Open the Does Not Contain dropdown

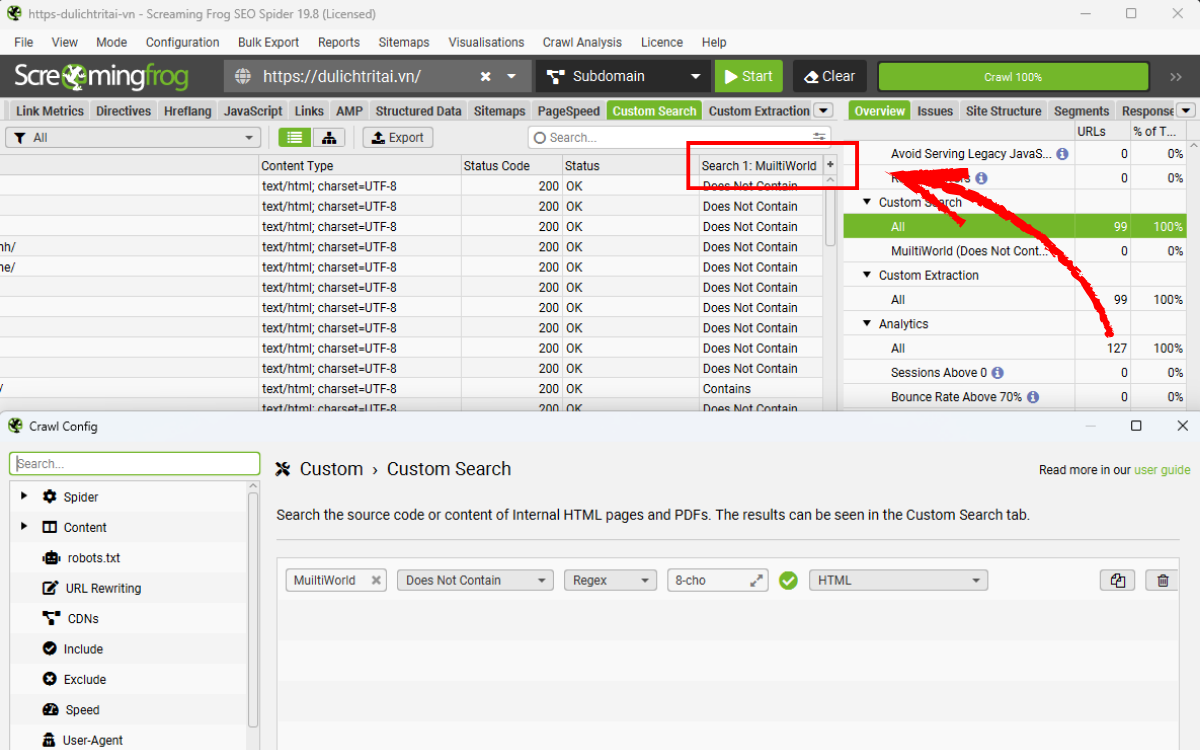[474, 580]
